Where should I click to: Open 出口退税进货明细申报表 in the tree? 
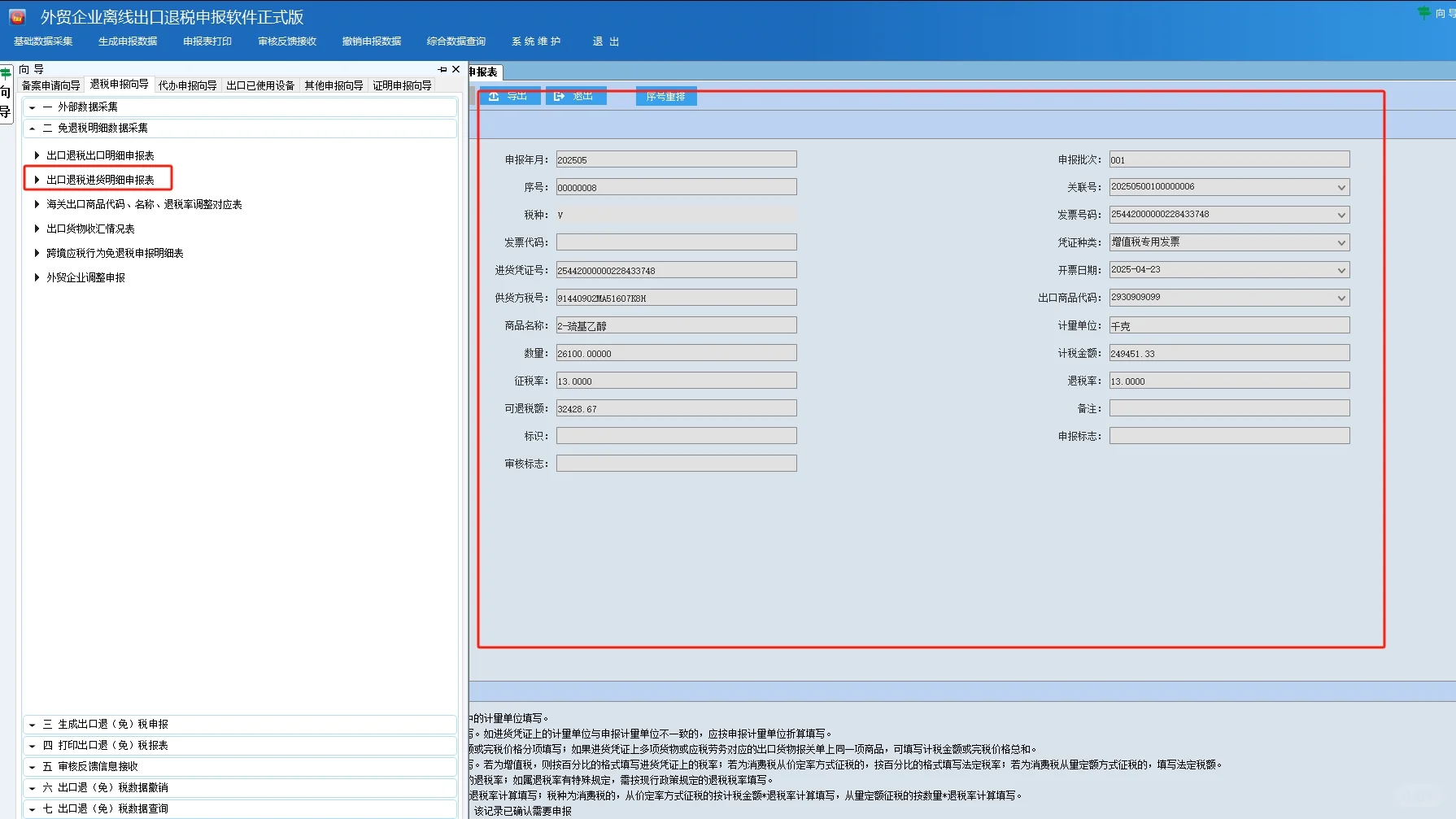click(100, 180)
